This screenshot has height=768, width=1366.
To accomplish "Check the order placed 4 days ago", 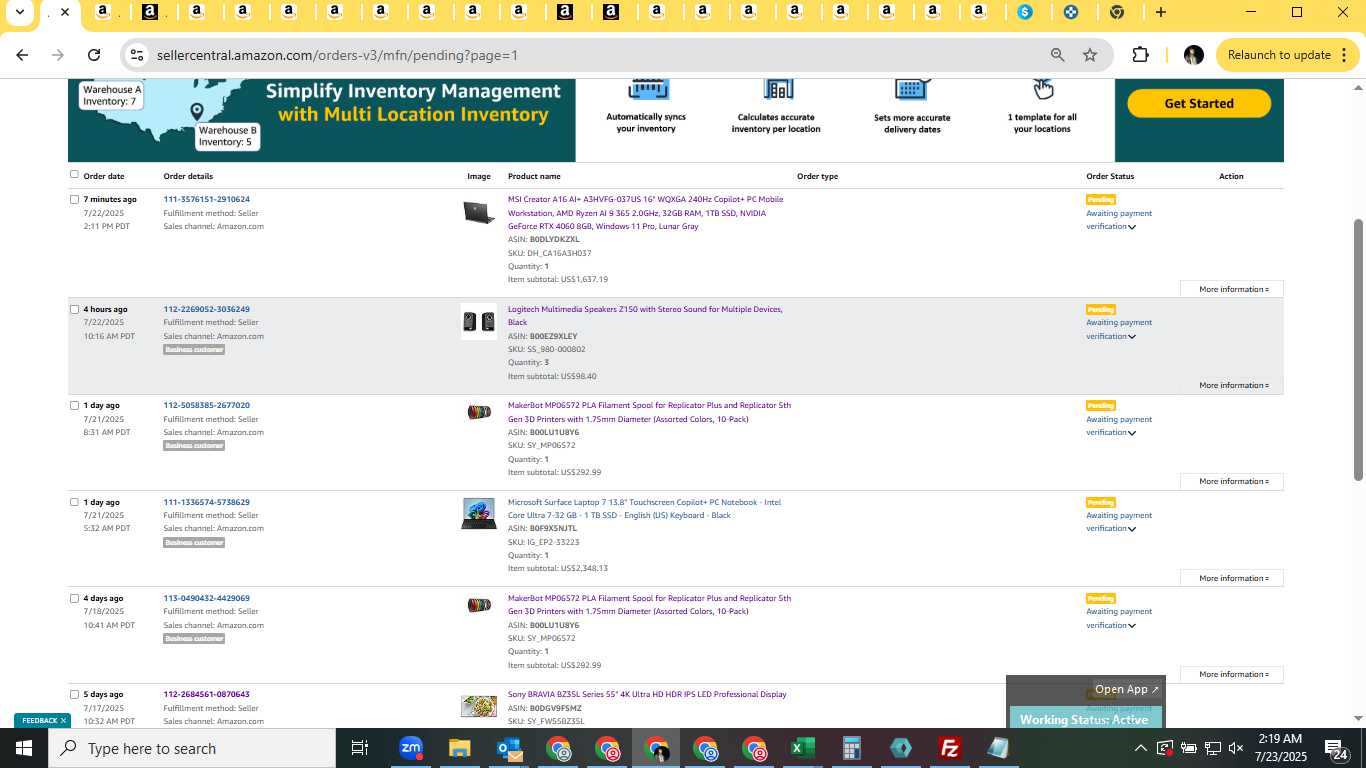I will pos(74,598).
